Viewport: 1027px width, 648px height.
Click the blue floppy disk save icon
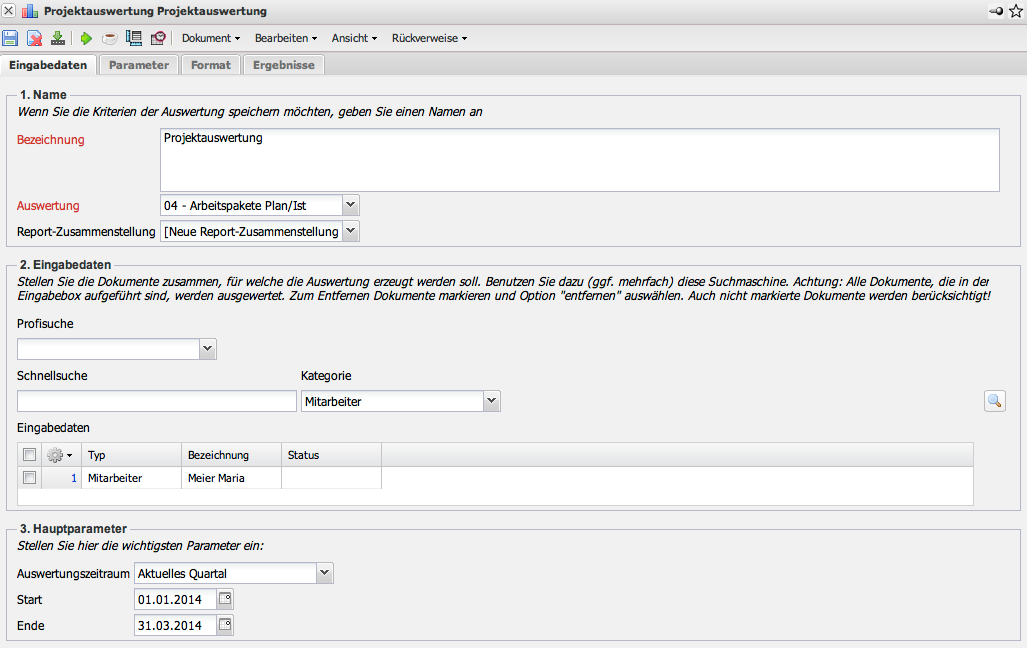pyautogui.click(x=10, y=39)
